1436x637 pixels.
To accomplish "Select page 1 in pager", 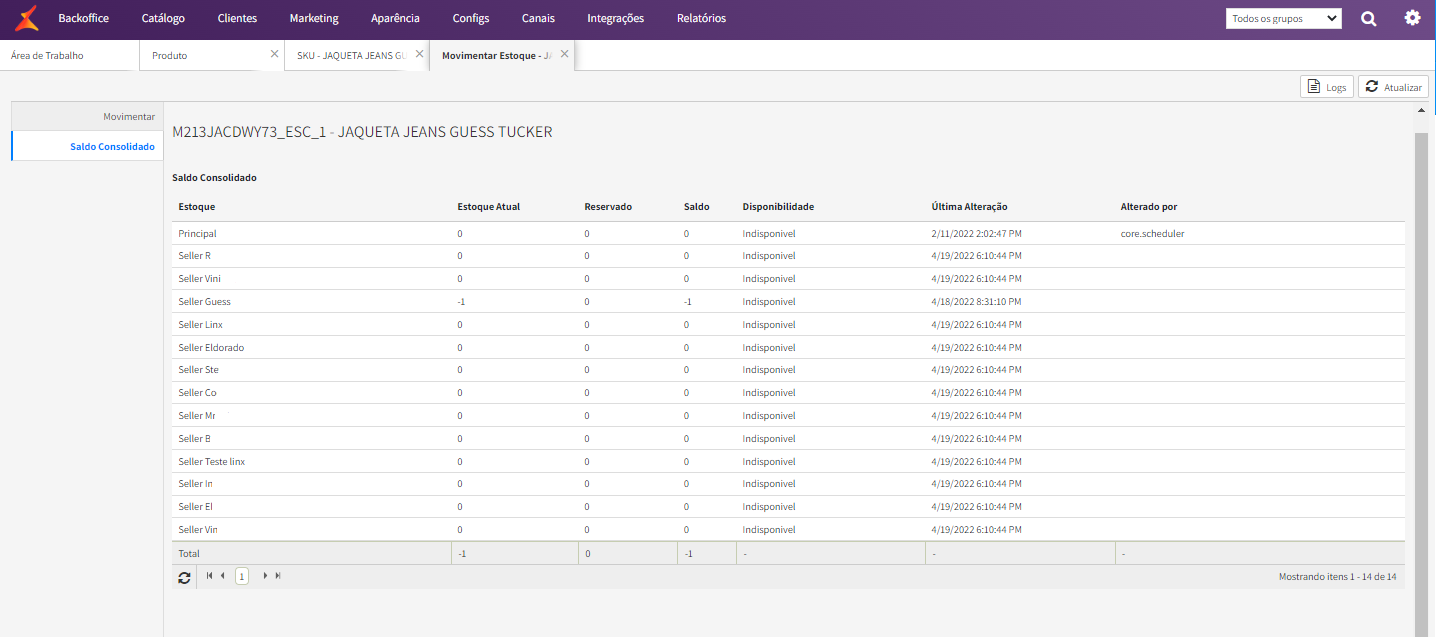I will click(x=242, y=576).
